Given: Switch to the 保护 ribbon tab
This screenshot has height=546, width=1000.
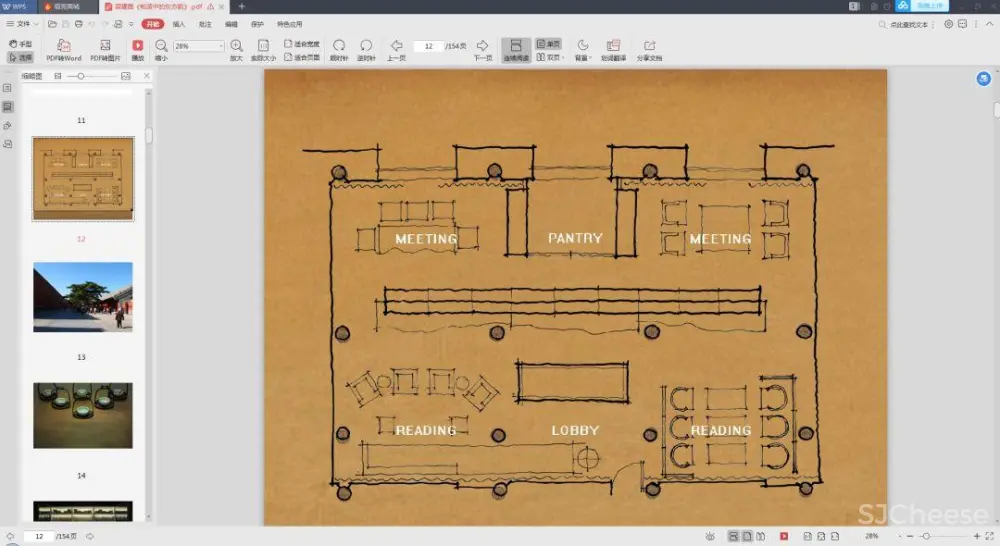Looking at the screenshot, I should pyautogui.click(x=258, y=23).
